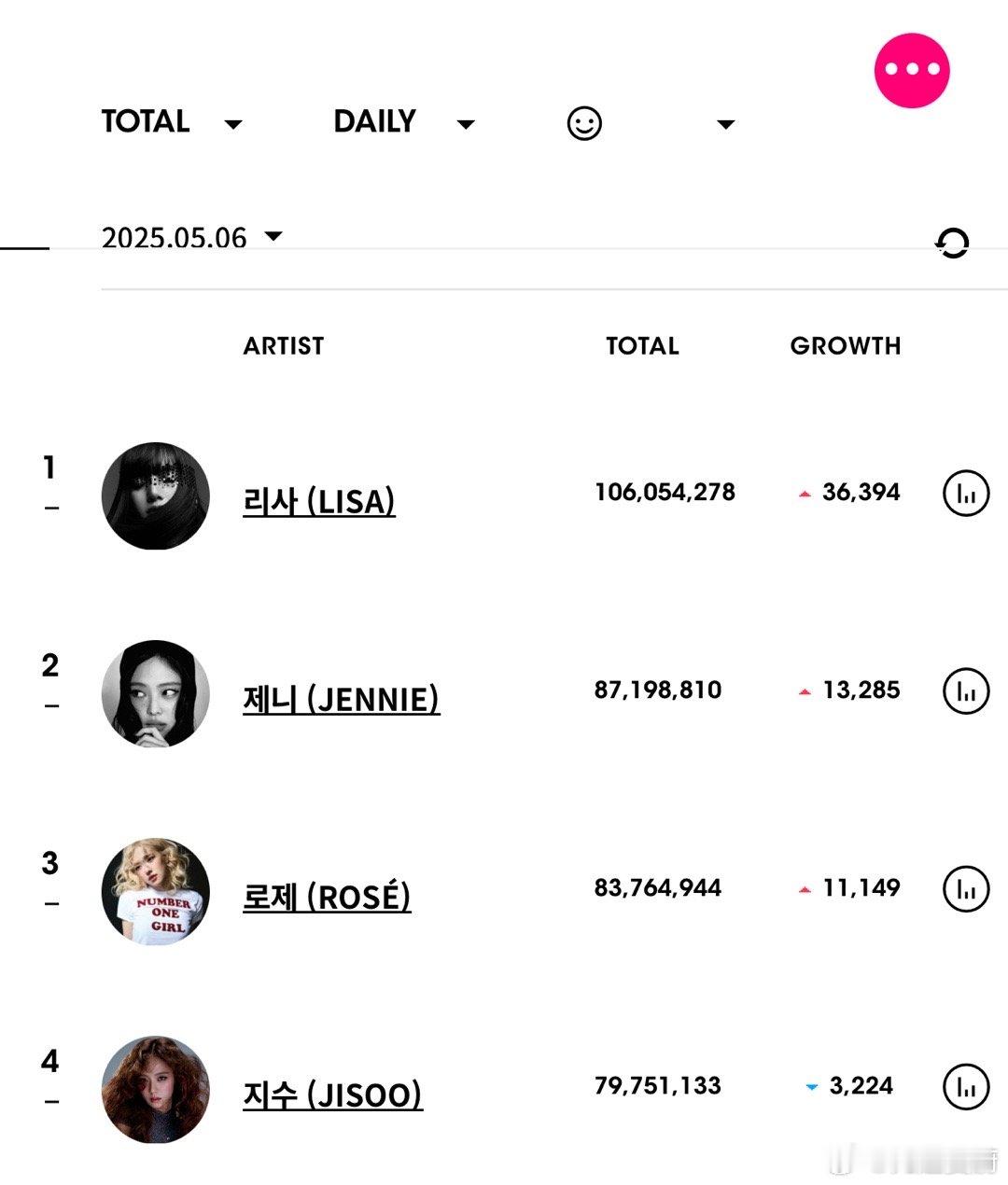Open the 로제 (ROSÉ) artist link
Screen dimensions: 1008x1185
pyautogui.click(x=327, y=897)
